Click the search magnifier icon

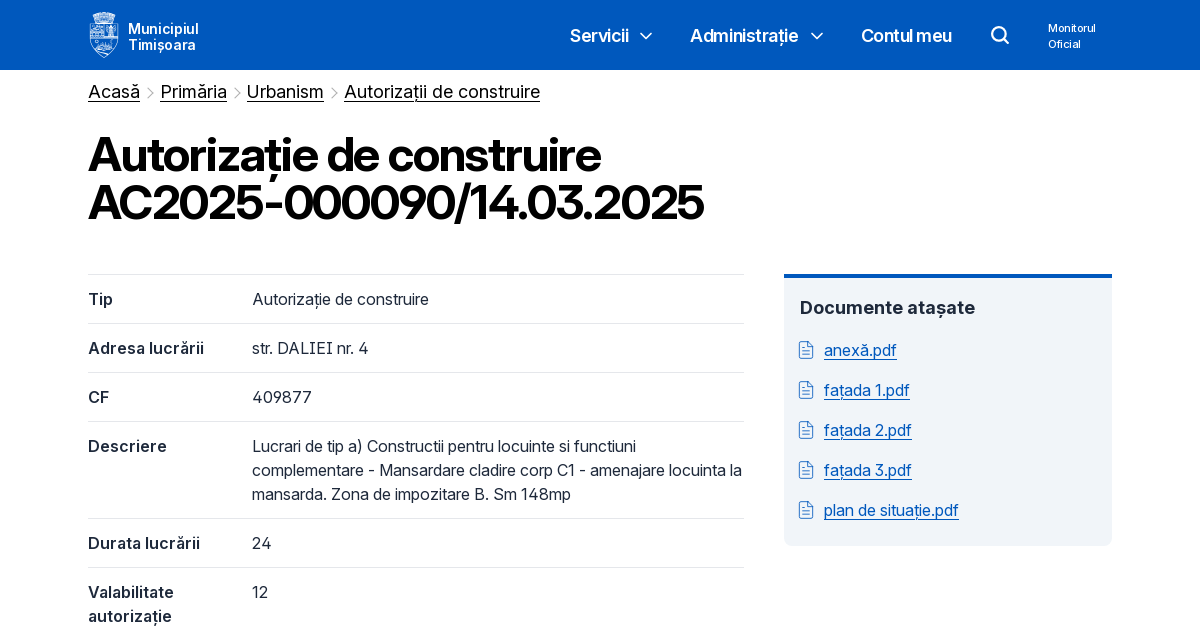1000,35
